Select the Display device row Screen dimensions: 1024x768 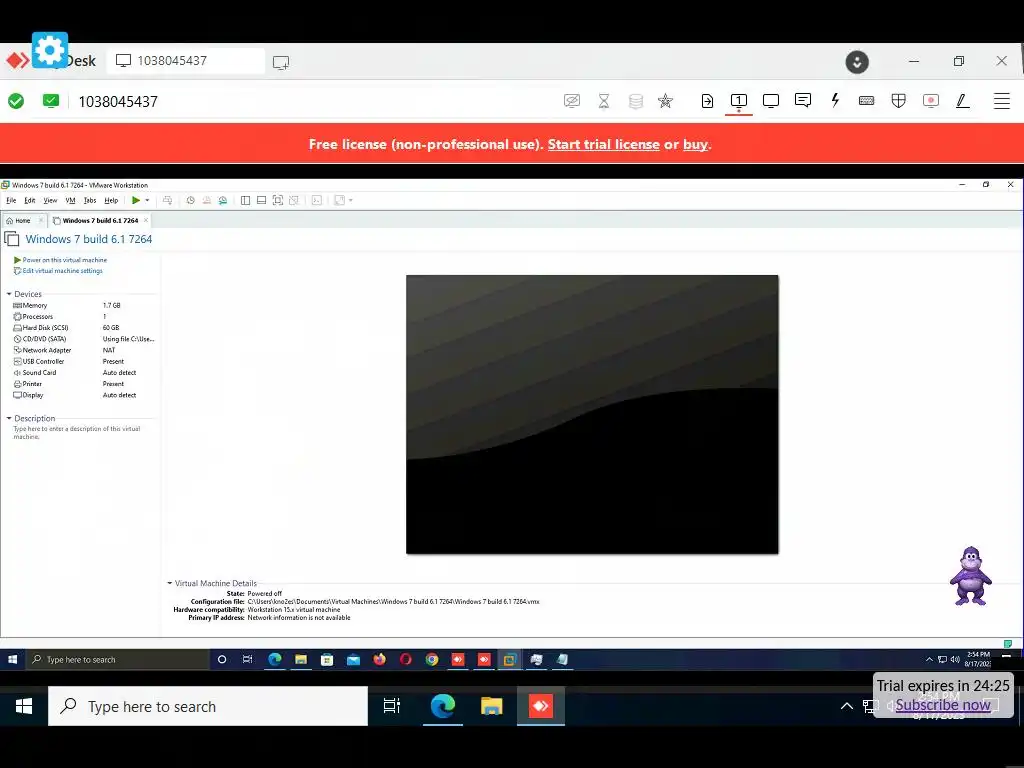point(84,395)
